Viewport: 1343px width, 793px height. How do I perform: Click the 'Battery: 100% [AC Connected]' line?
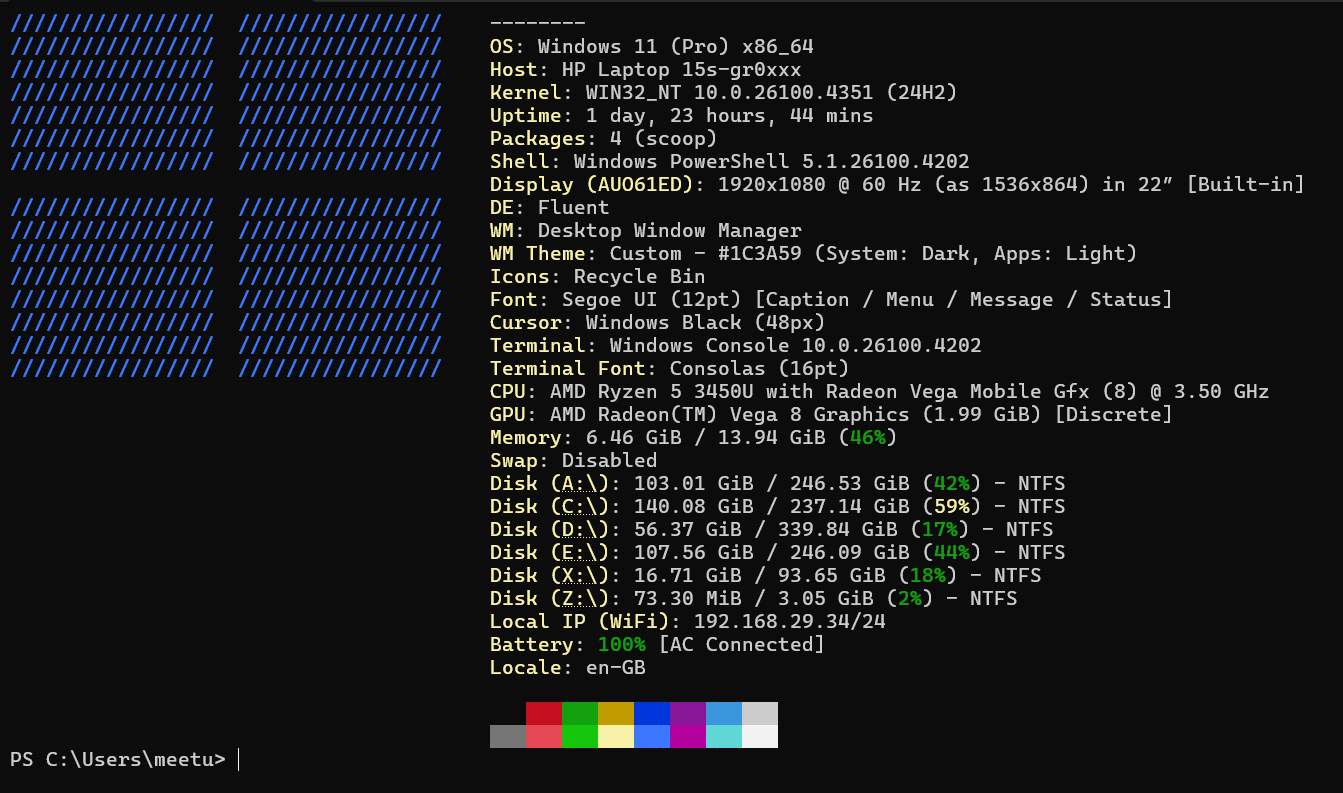tap(657, 644)
